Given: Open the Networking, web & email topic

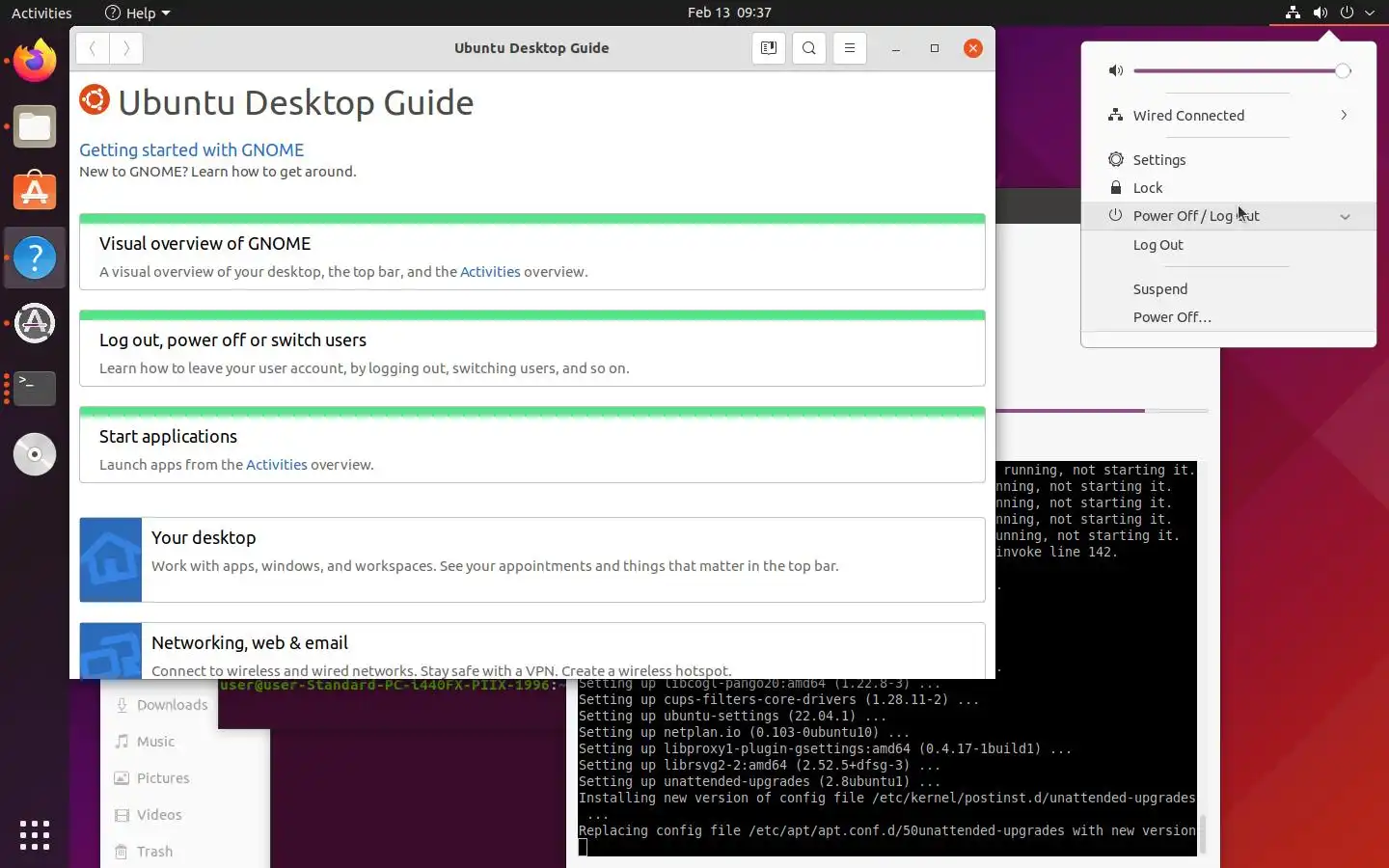Looking at the screenshot, I should pos(532,651).
